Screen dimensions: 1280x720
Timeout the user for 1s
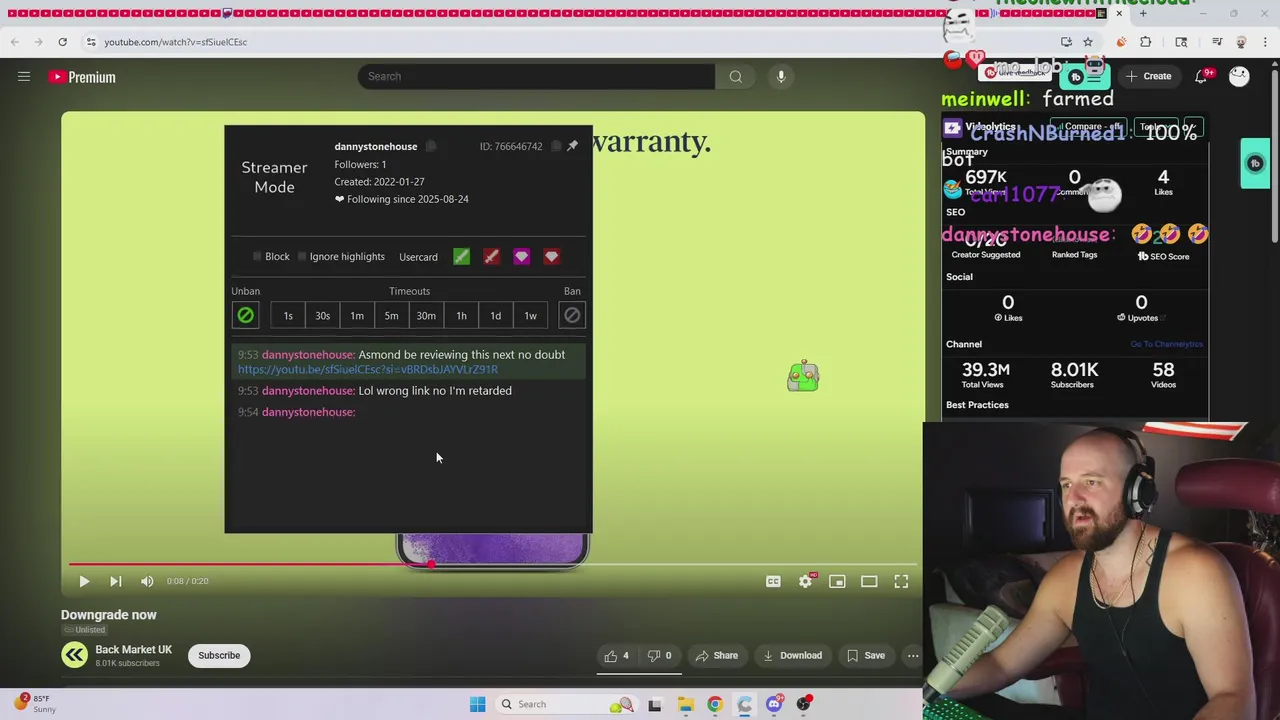[288, 316]
